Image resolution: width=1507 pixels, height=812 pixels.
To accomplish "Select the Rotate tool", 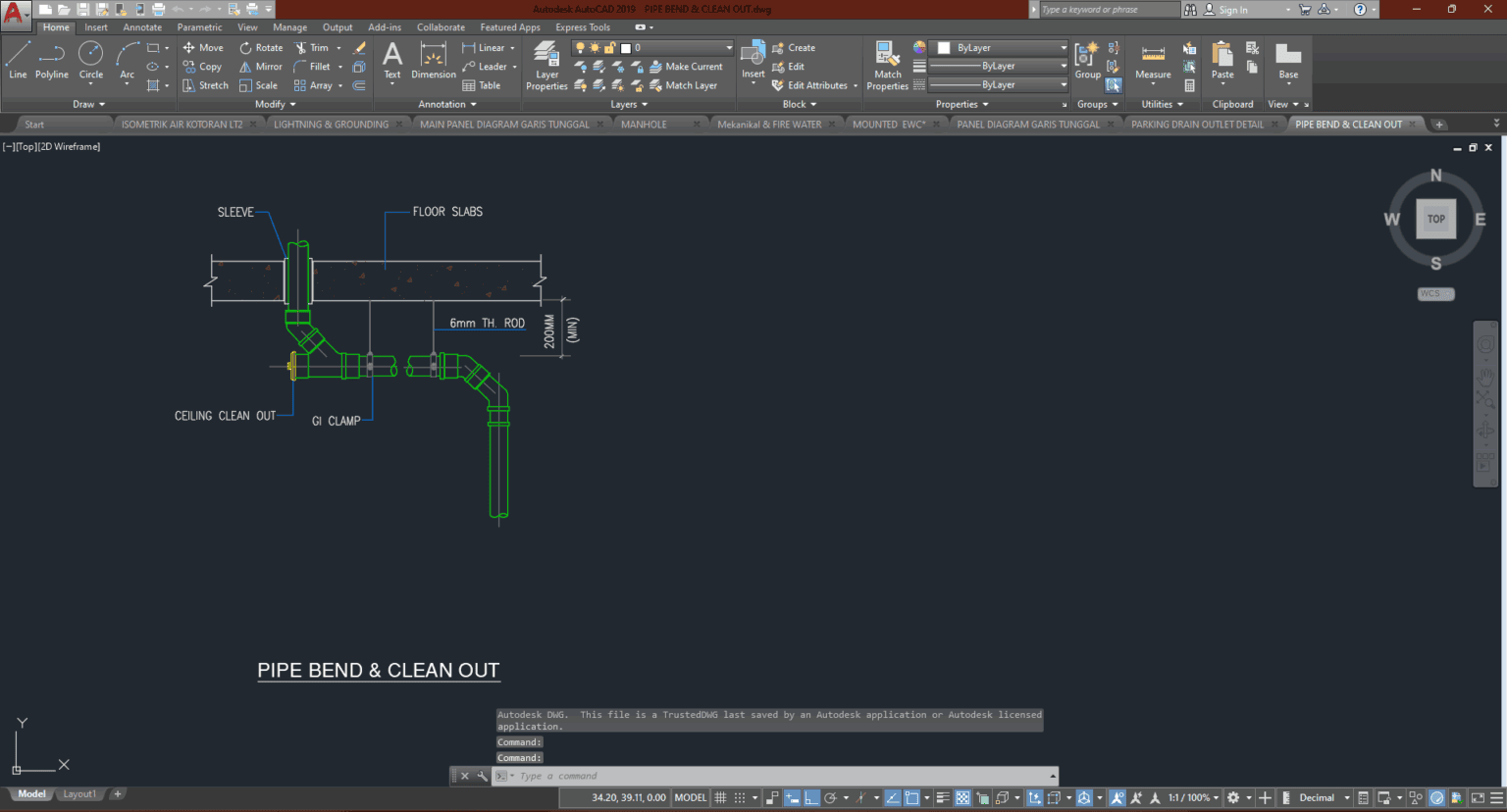I will point(261,47).
